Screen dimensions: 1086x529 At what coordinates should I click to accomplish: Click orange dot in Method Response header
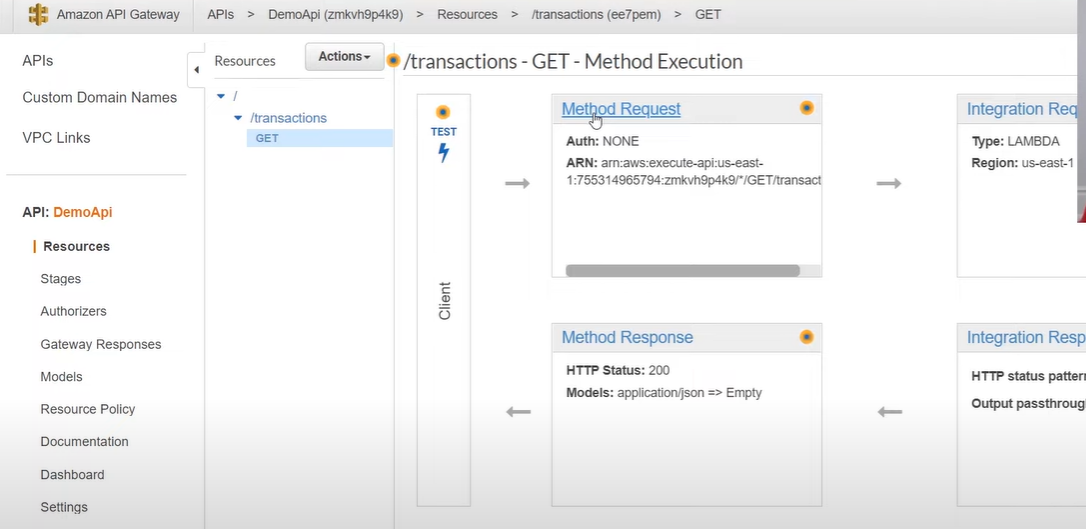point(806,337)
